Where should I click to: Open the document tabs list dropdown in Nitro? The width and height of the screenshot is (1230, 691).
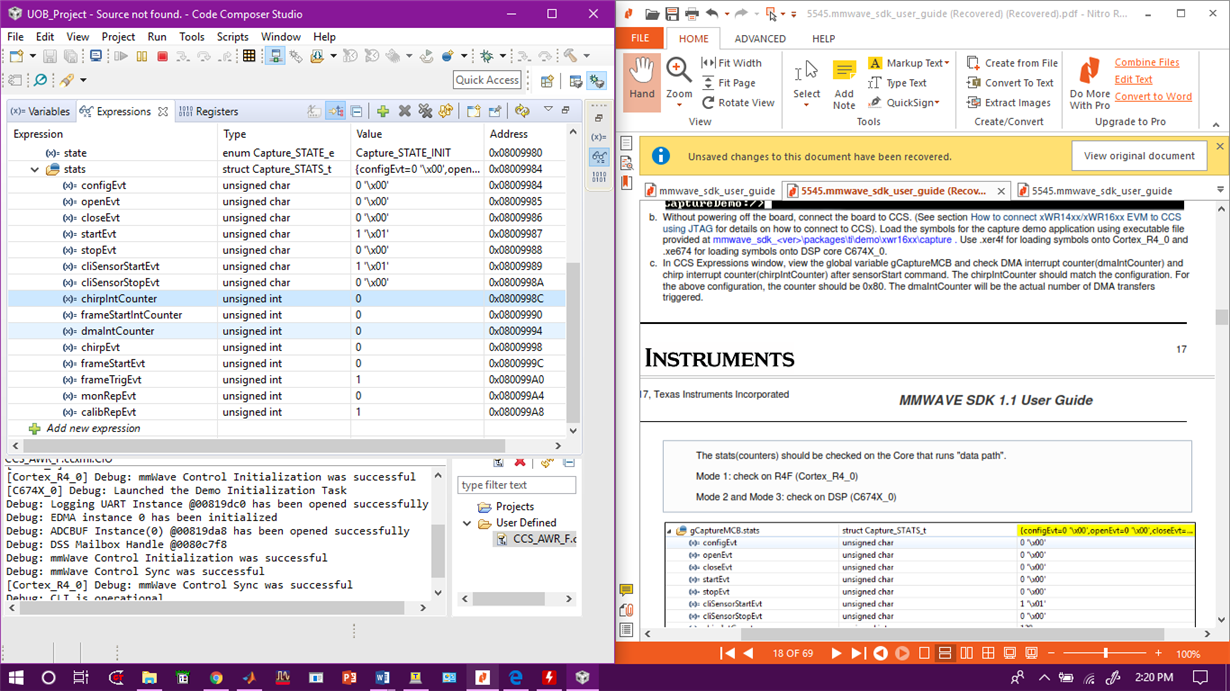click(1220, 190)
